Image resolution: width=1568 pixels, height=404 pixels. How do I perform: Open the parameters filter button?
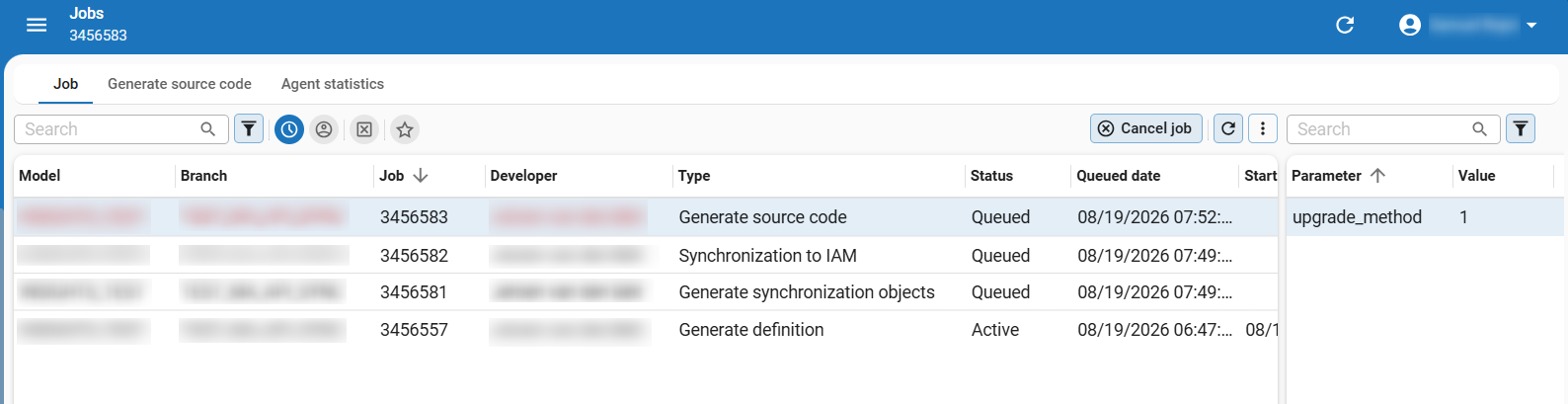pos(1521,129)
